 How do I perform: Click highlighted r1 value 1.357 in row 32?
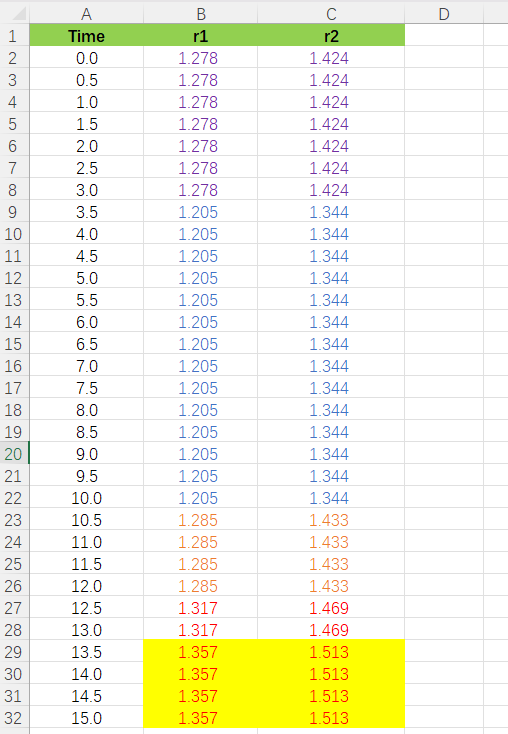200,718
